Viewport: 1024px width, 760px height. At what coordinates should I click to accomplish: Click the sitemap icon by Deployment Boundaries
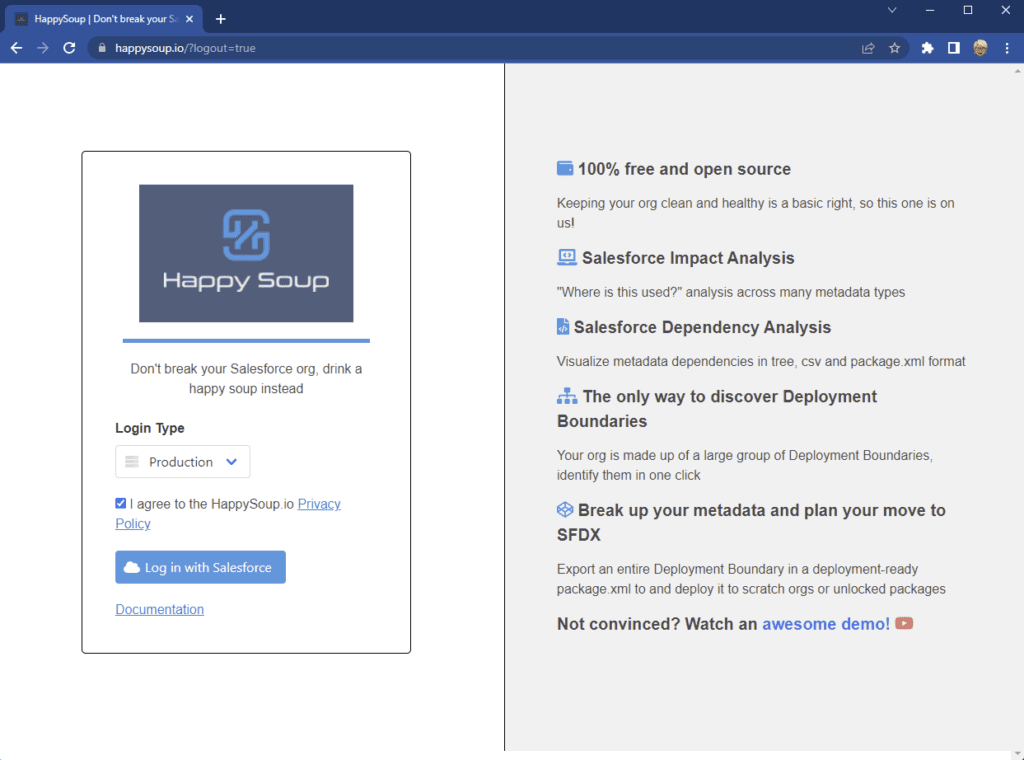567,396
